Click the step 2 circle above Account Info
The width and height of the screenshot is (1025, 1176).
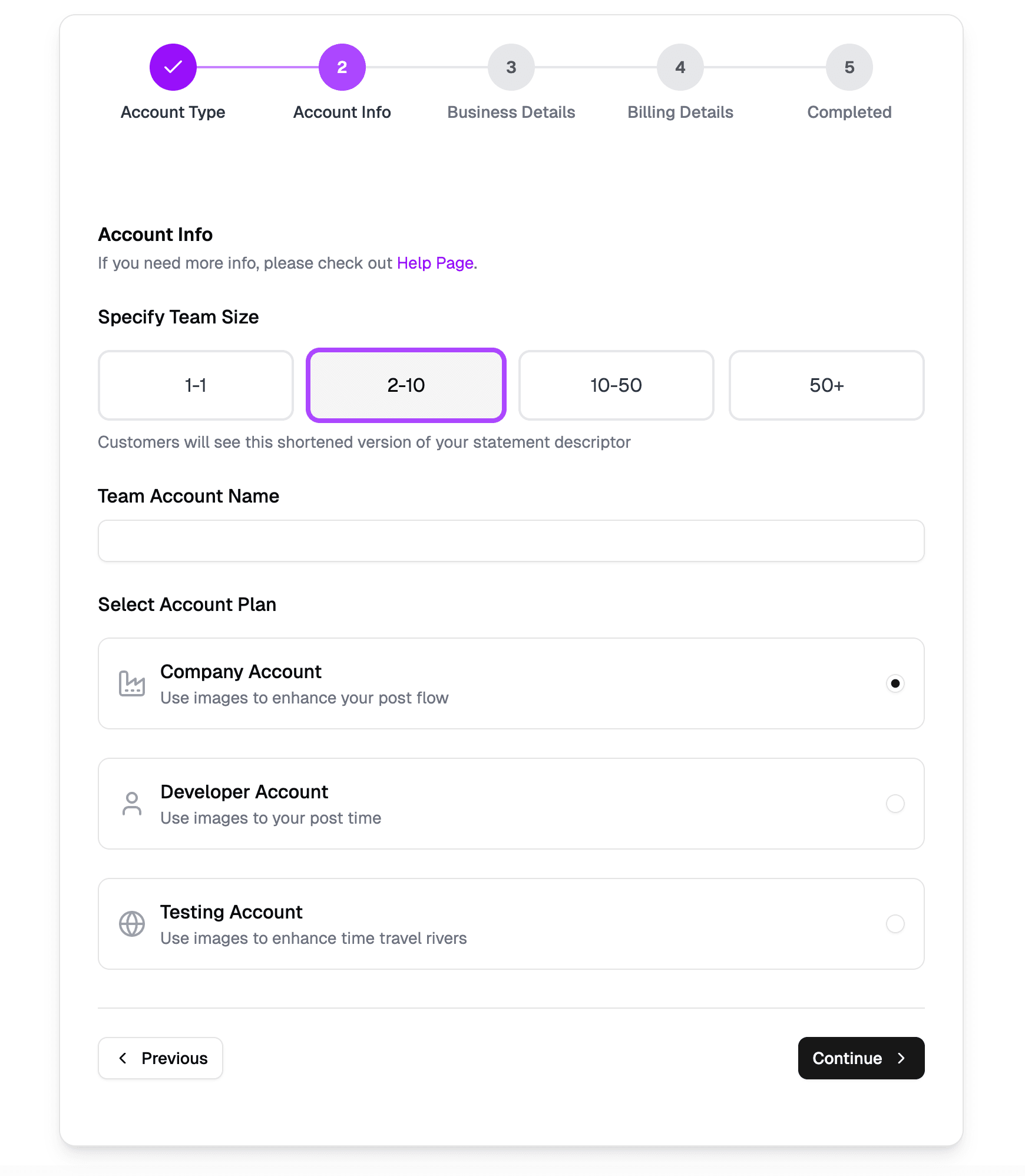pyautogui.click(x=342, y=67)
